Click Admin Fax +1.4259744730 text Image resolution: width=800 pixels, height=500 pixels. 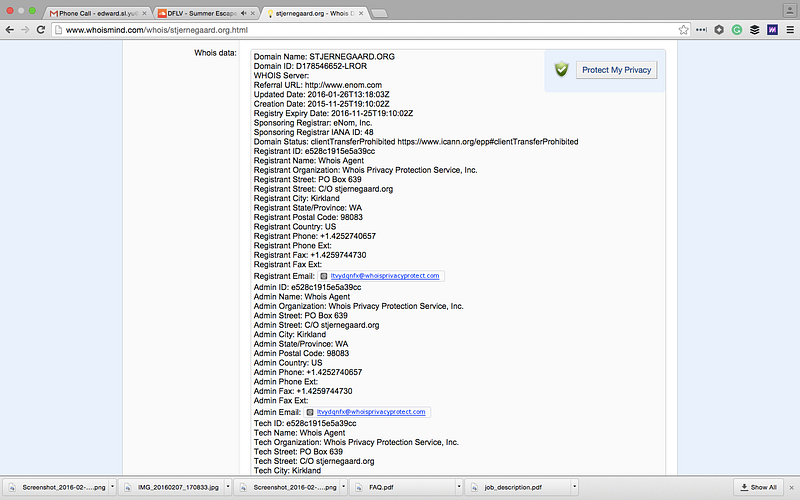pos(303,391)
